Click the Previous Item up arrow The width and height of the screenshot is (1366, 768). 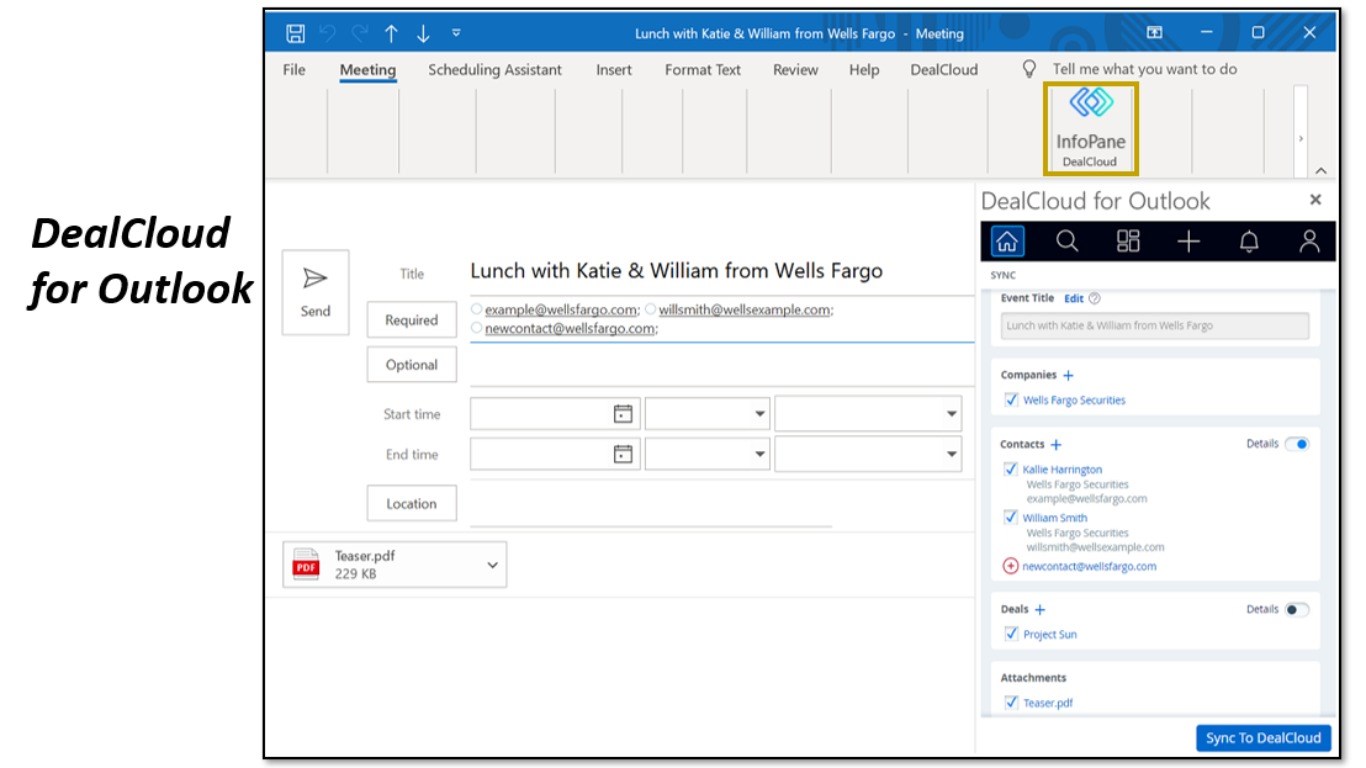point(391,33)
